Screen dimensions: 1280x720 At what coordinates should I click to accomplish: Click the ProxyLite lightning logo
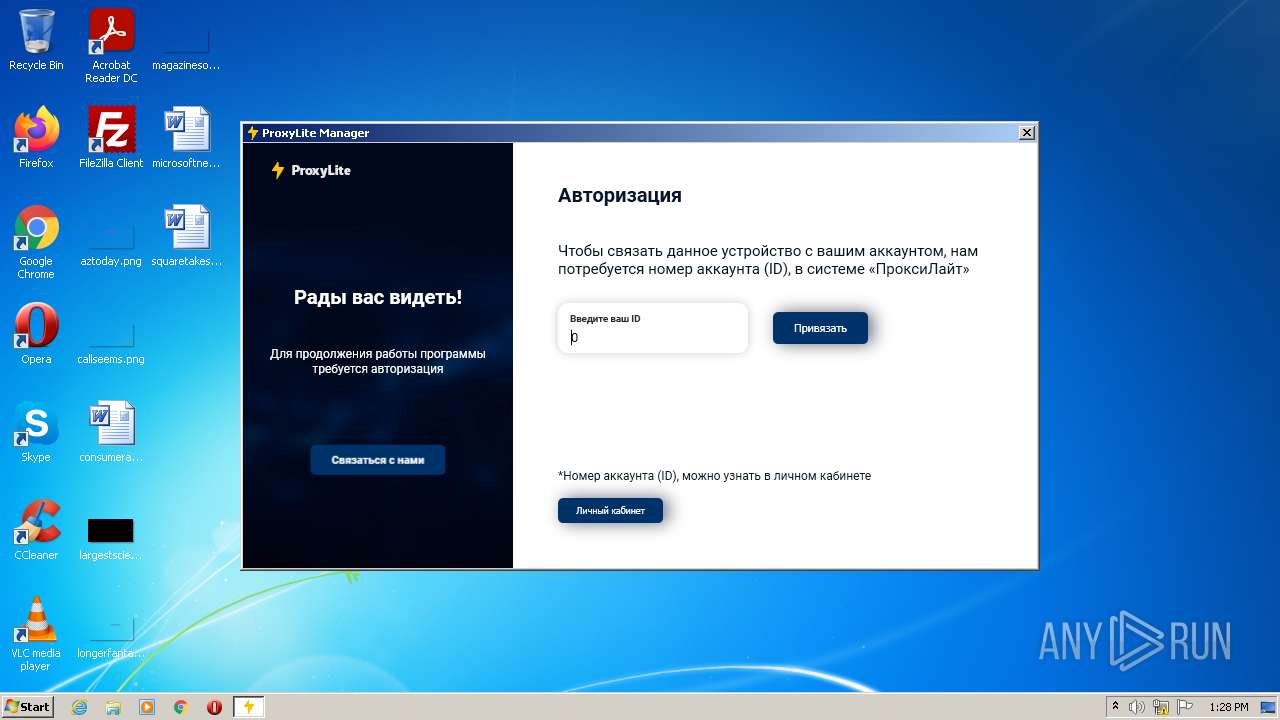coord(278,170)
